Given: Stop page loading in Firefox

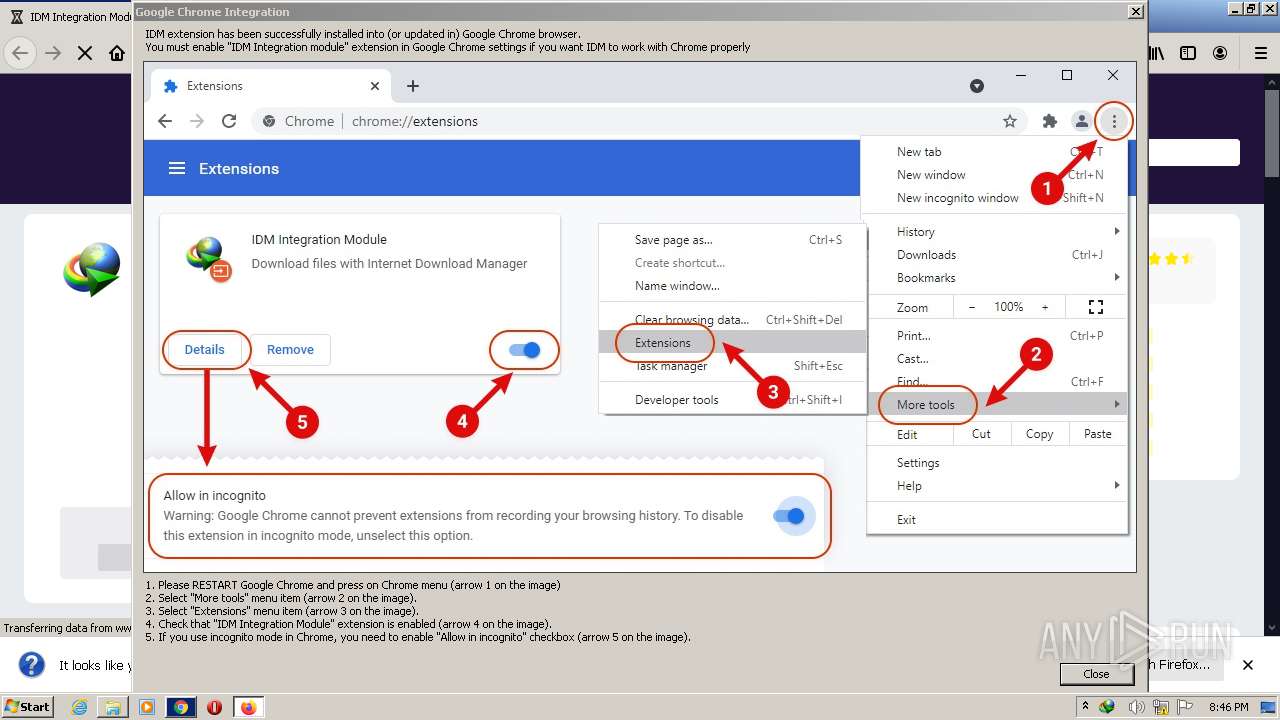Looking at the screenshot, I should [x=85, y=53].
